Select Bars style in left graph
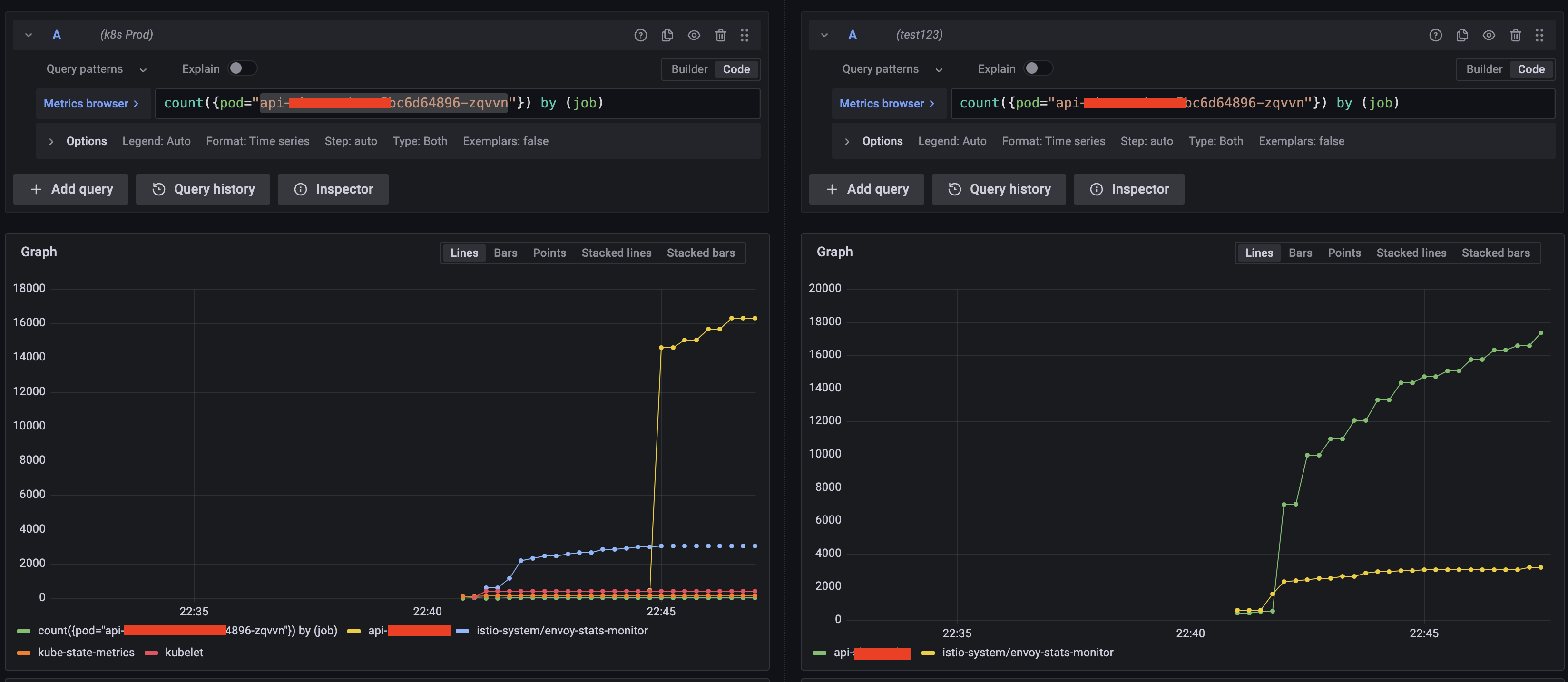Viewport: 1568px width, 682px height. (x=505, y=253)
